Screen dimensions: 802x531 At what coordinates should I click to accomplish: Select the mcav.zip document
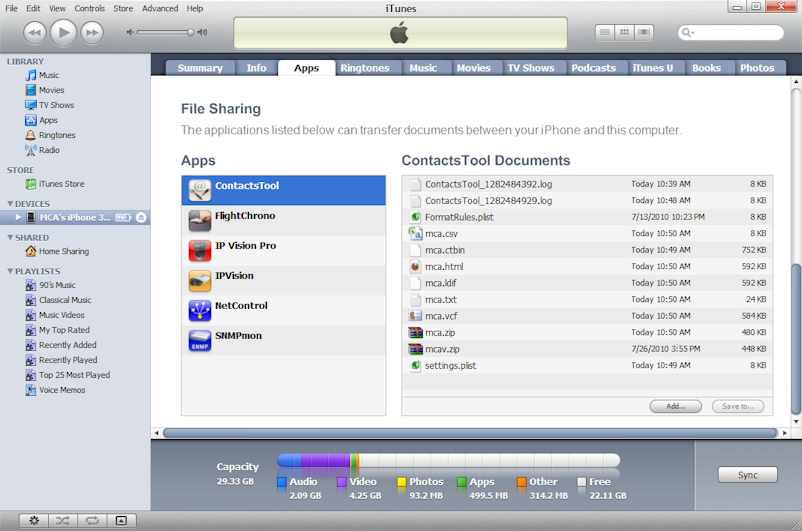click(587, 349)
